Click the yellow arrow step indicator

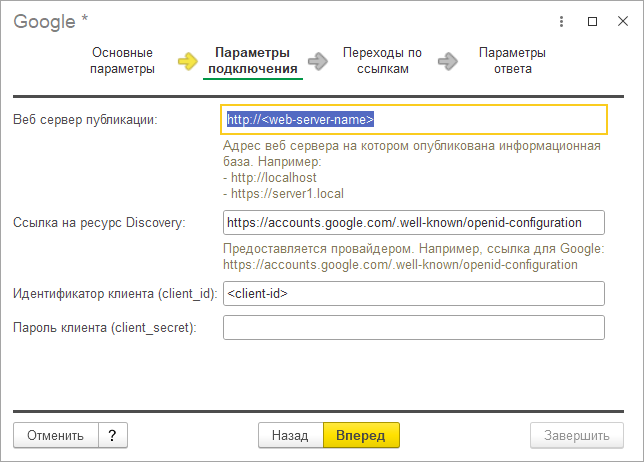click(188, 61)
